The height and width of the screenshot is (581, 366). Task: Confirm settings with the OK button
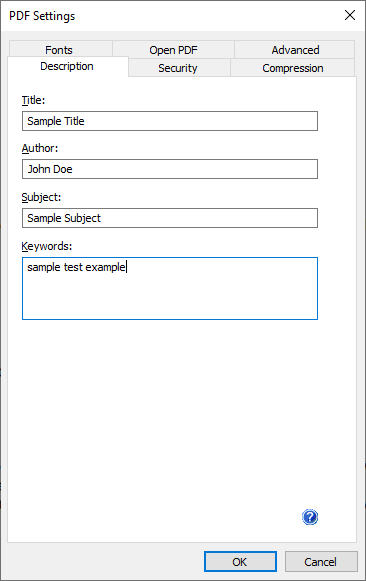click(x=240, y=562)
